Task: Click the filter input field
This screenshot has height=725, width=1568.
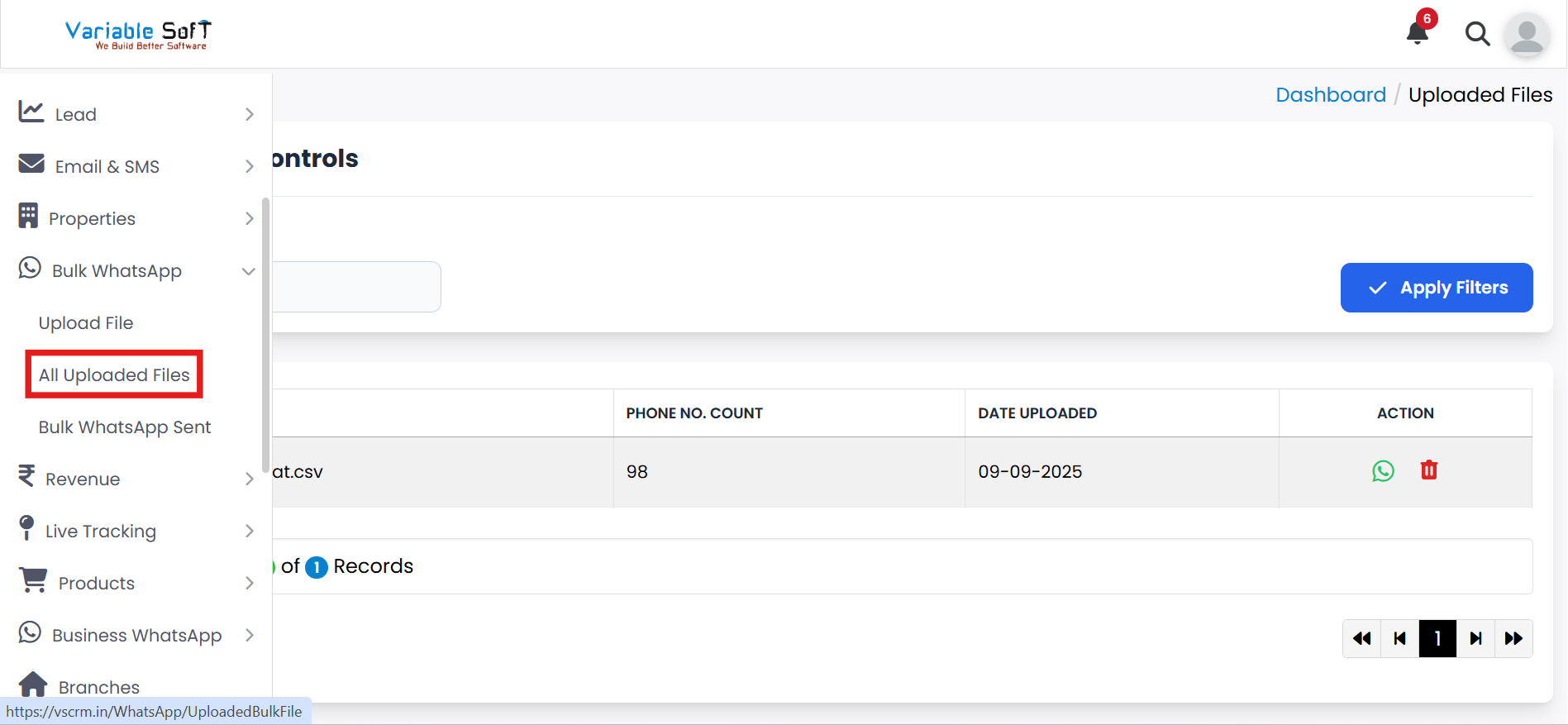Action: (x=355, y=287)
